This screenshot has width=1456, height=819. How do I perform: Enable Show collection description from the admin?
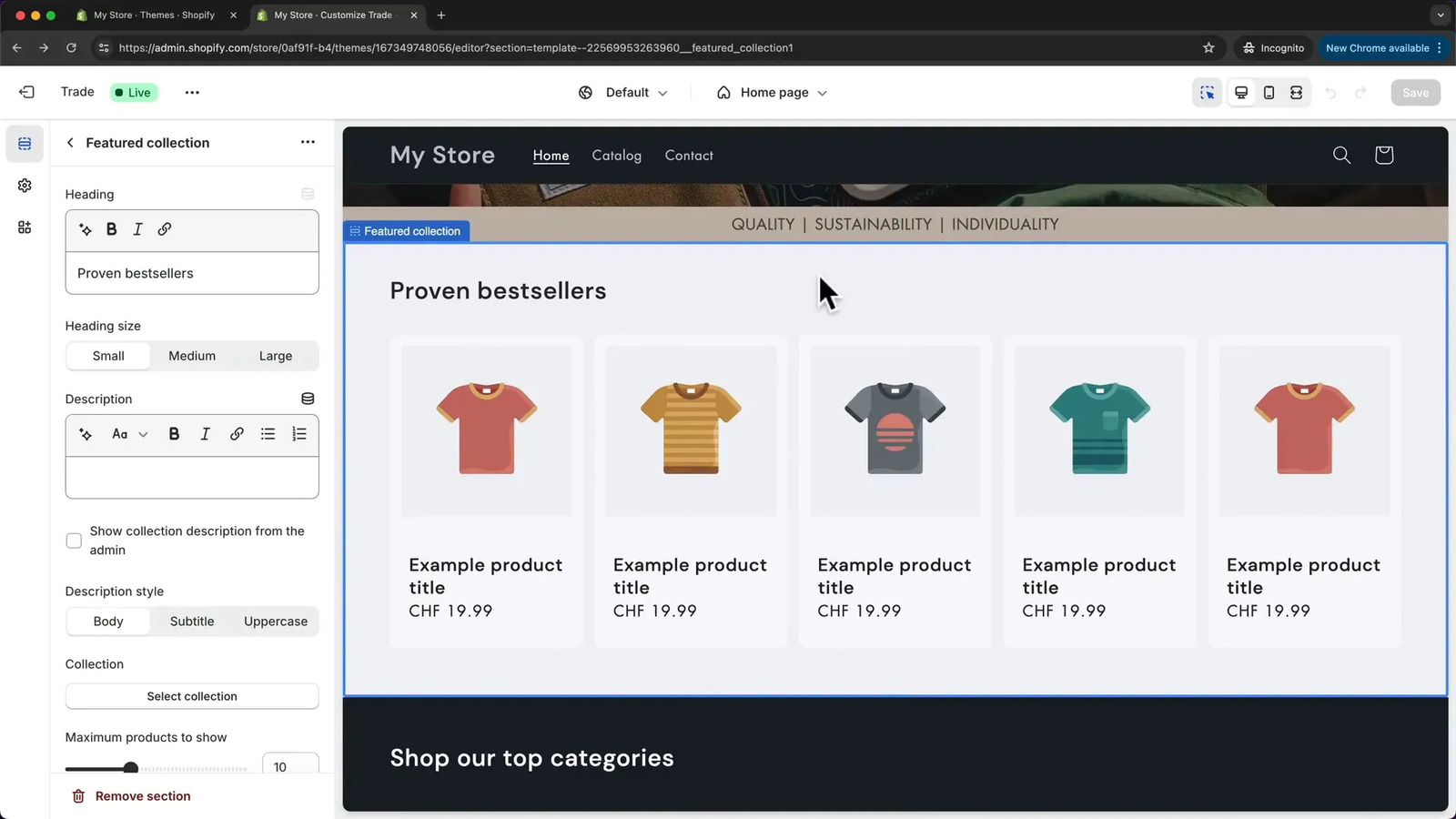tap(74, 541)
